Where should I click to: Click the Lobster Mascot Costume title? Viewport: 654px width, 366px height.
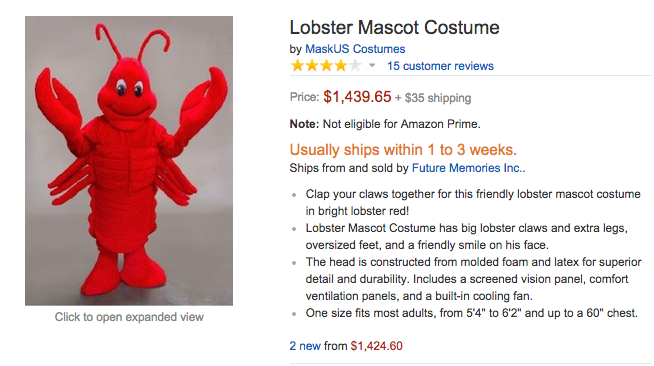[394, 28]
